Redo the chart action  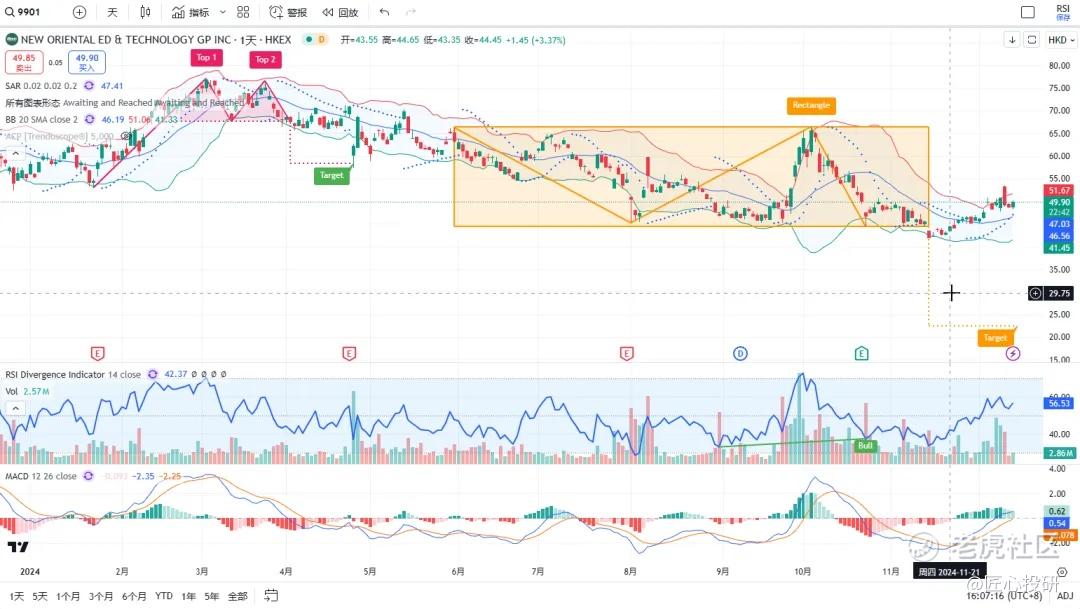(411, 12)
